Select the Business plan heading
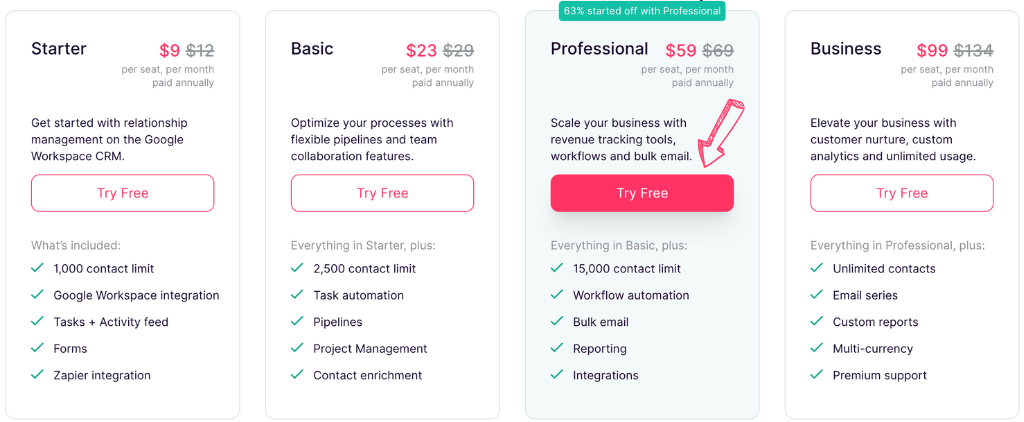This screenshot has width=1024, height=422. tap(846, 48)
